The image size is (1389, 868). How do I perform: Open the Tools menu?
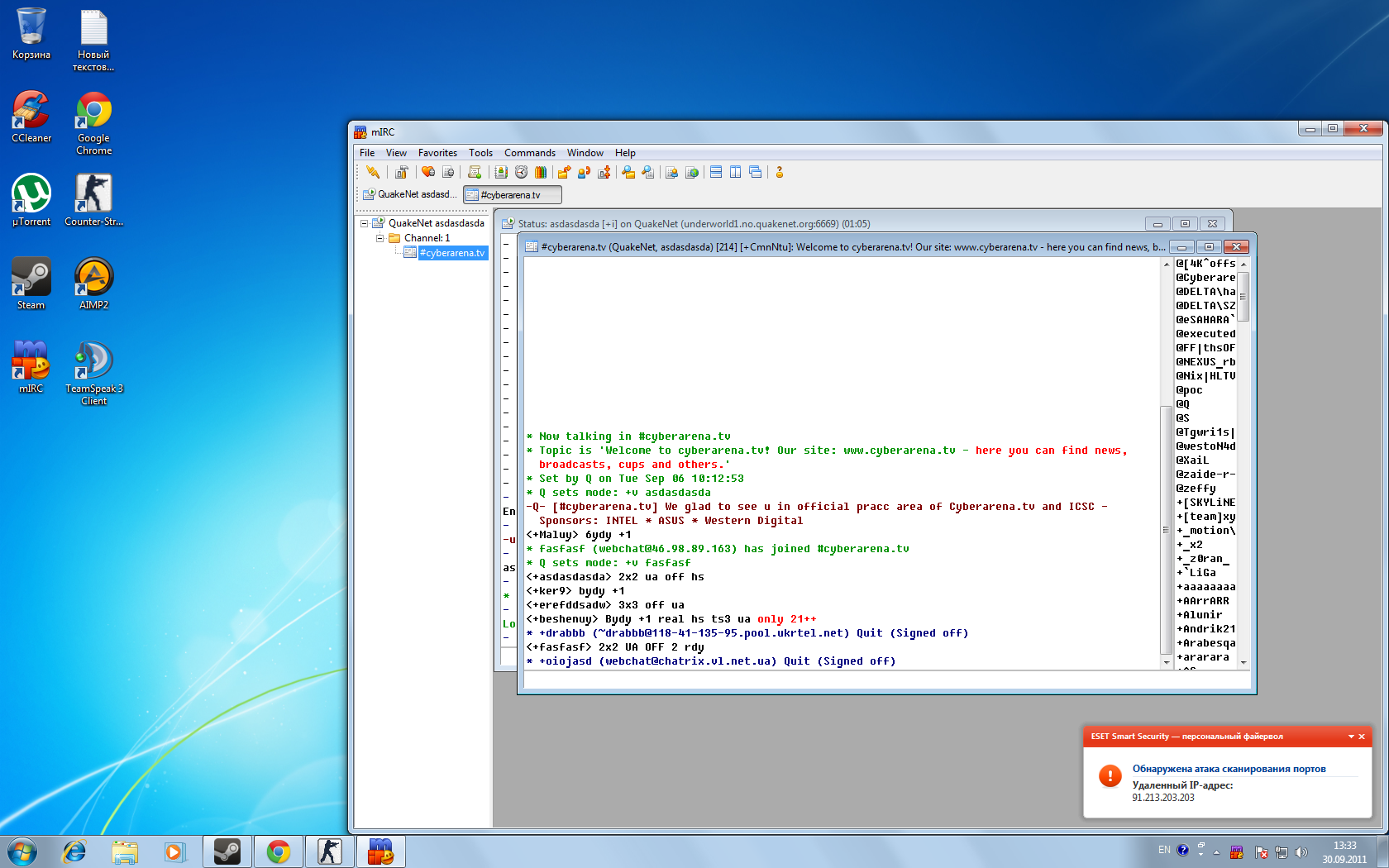tap(480, 153)
